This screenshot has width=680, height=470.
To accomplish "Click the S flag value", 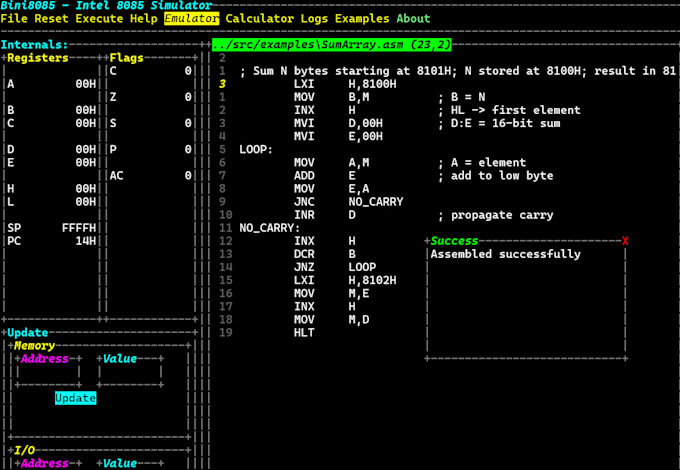I will [188, 123].
